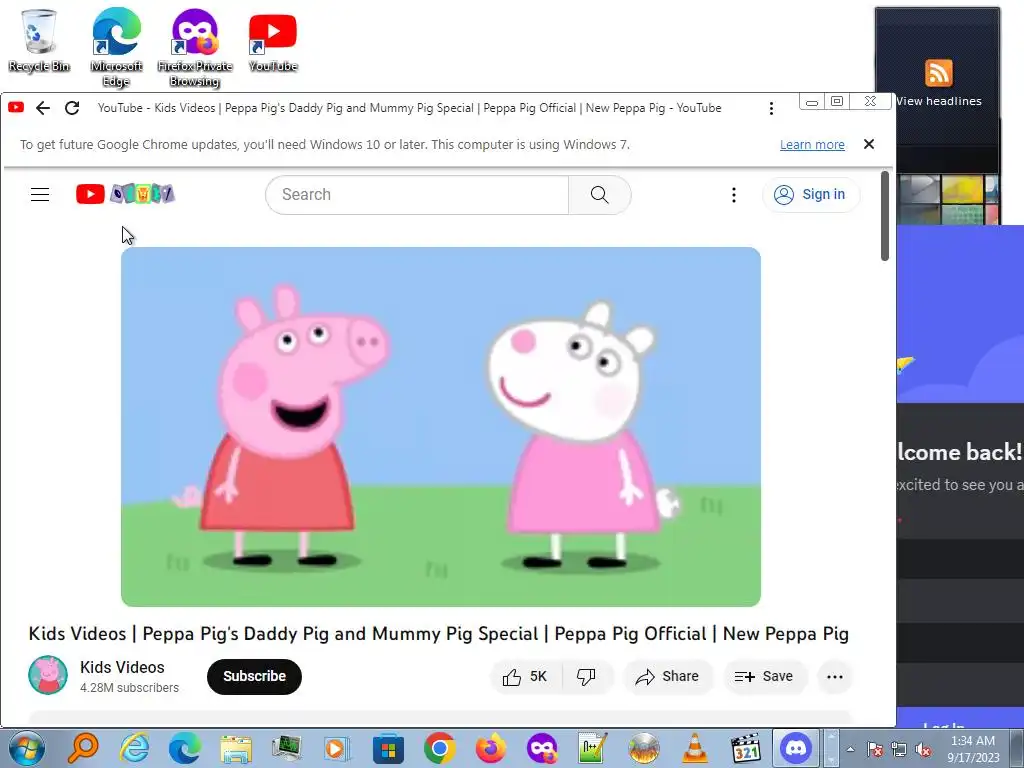Open the orange magnifier search taskbar icon
The width and height of the screenshot is (1024, 768).
coord(83,748)
